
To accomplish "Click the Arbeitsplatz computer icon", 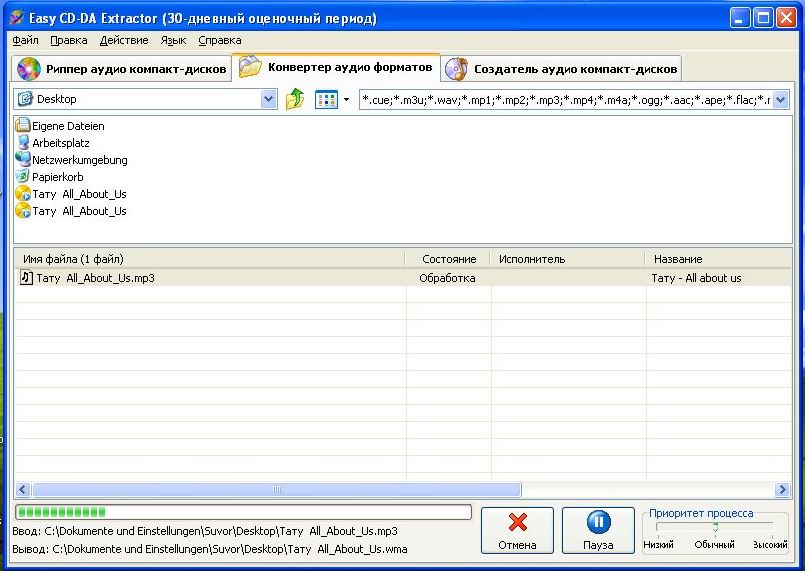I will [23, 142].
